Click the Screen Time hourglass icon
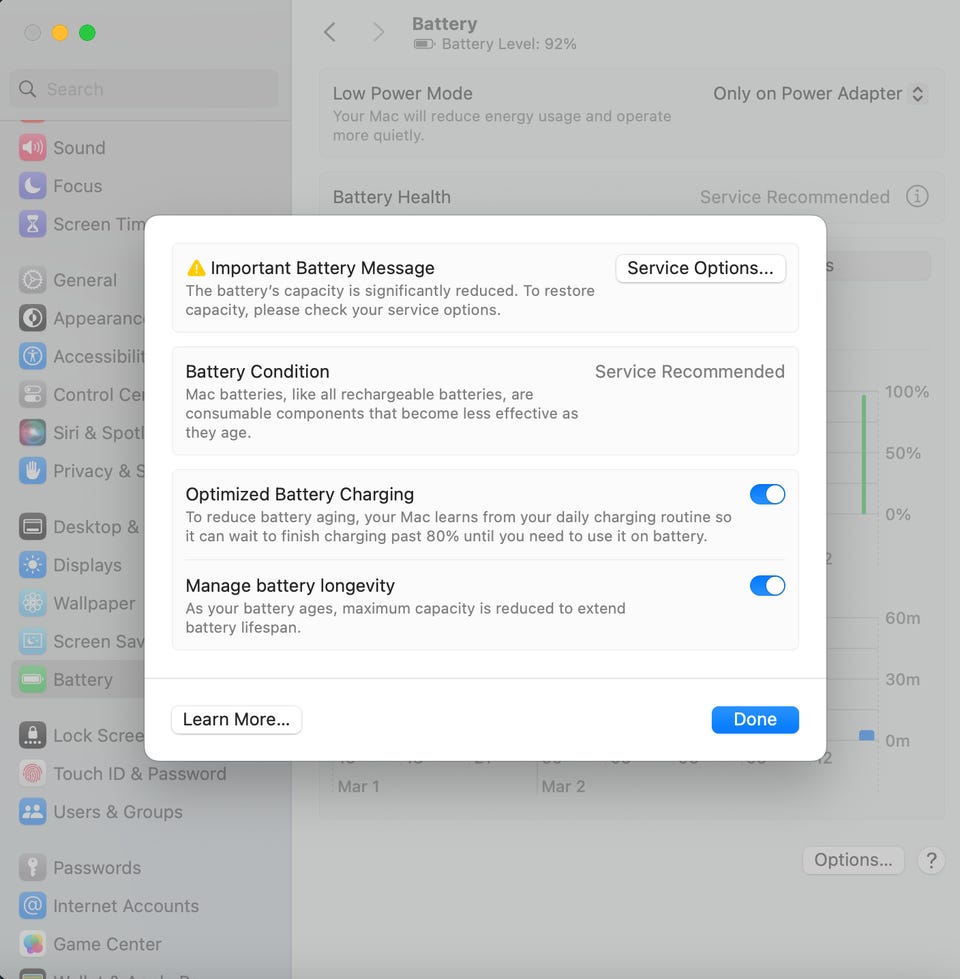The image size is (960, 979). (x=32, y=224)
